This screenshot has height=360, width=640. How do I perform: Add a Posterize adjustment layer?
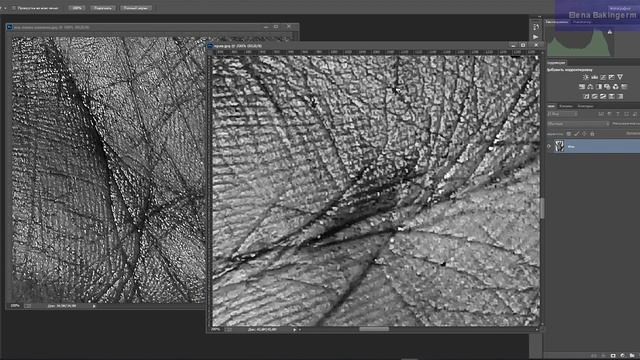tap(595, 96)
